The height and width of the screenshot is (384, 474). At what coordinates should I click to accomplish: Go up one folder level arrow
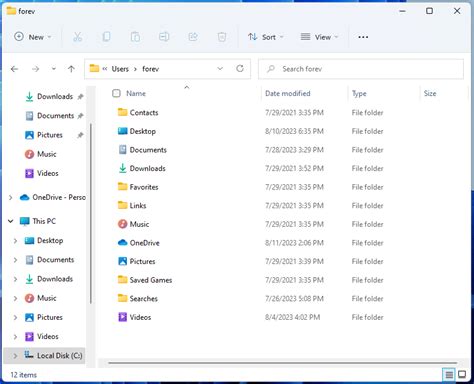click(x=71, y=69)
